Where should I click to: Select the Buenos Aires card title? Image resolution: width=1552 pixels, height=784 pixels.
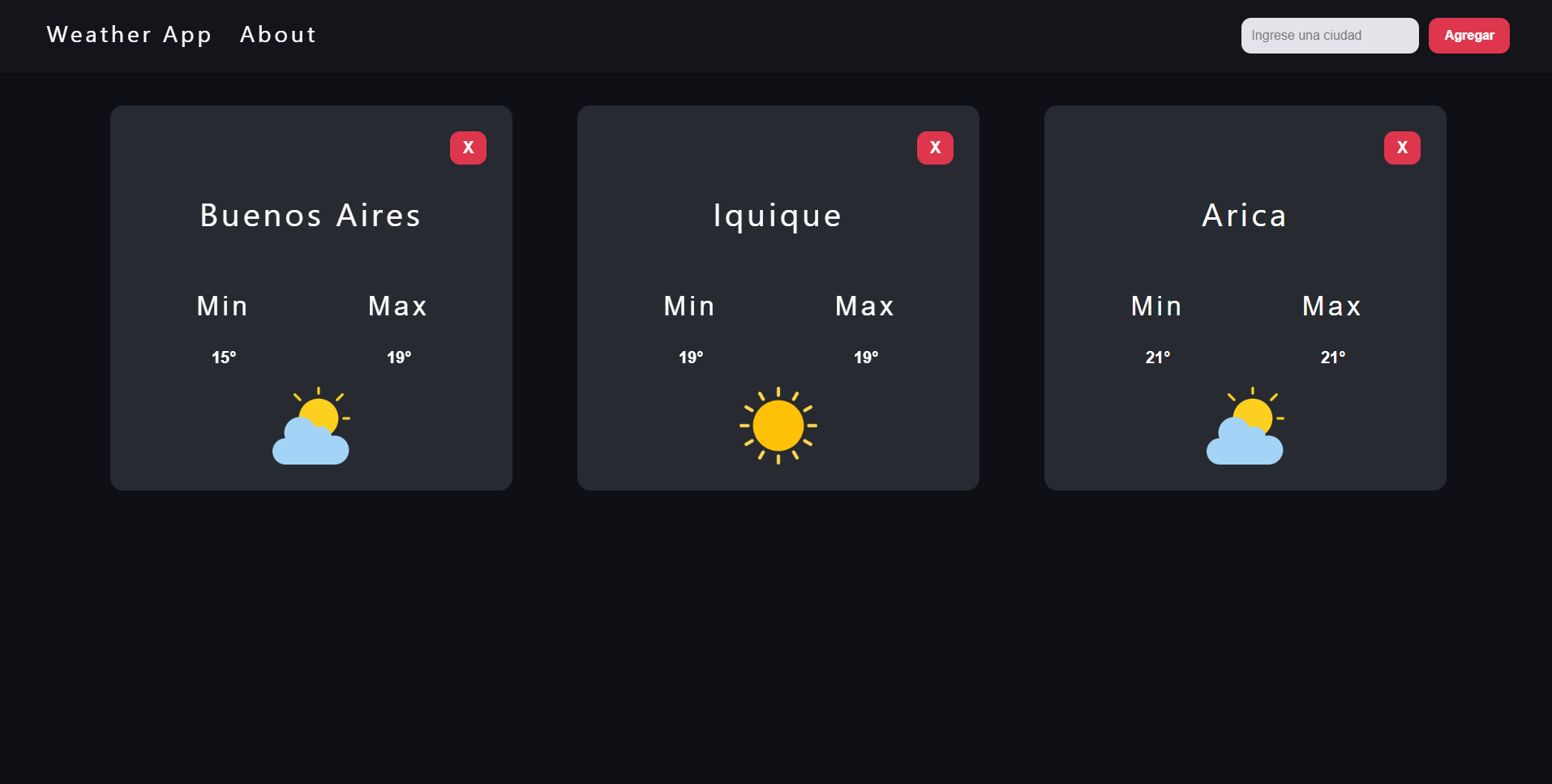(311, 215)
